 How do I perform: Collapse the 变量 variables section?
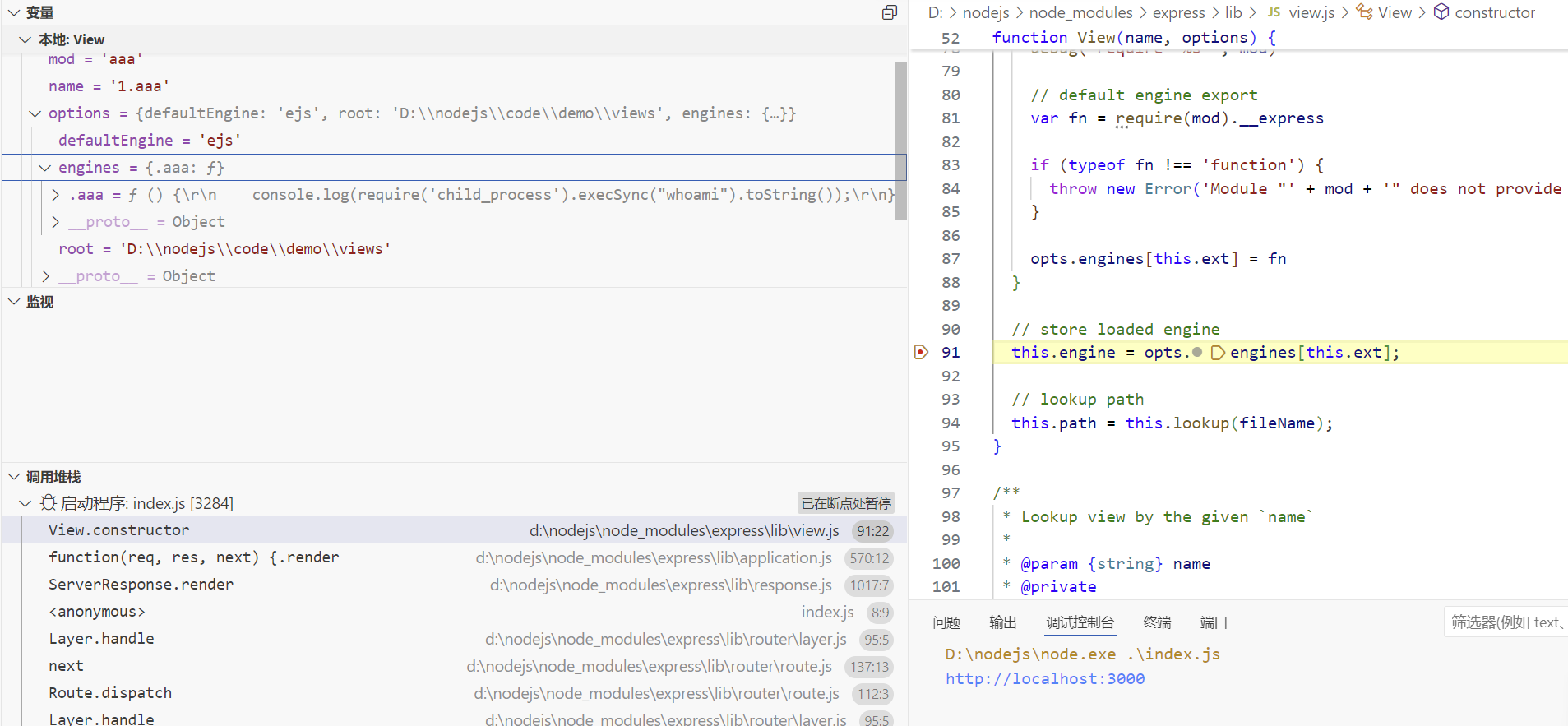14,12
